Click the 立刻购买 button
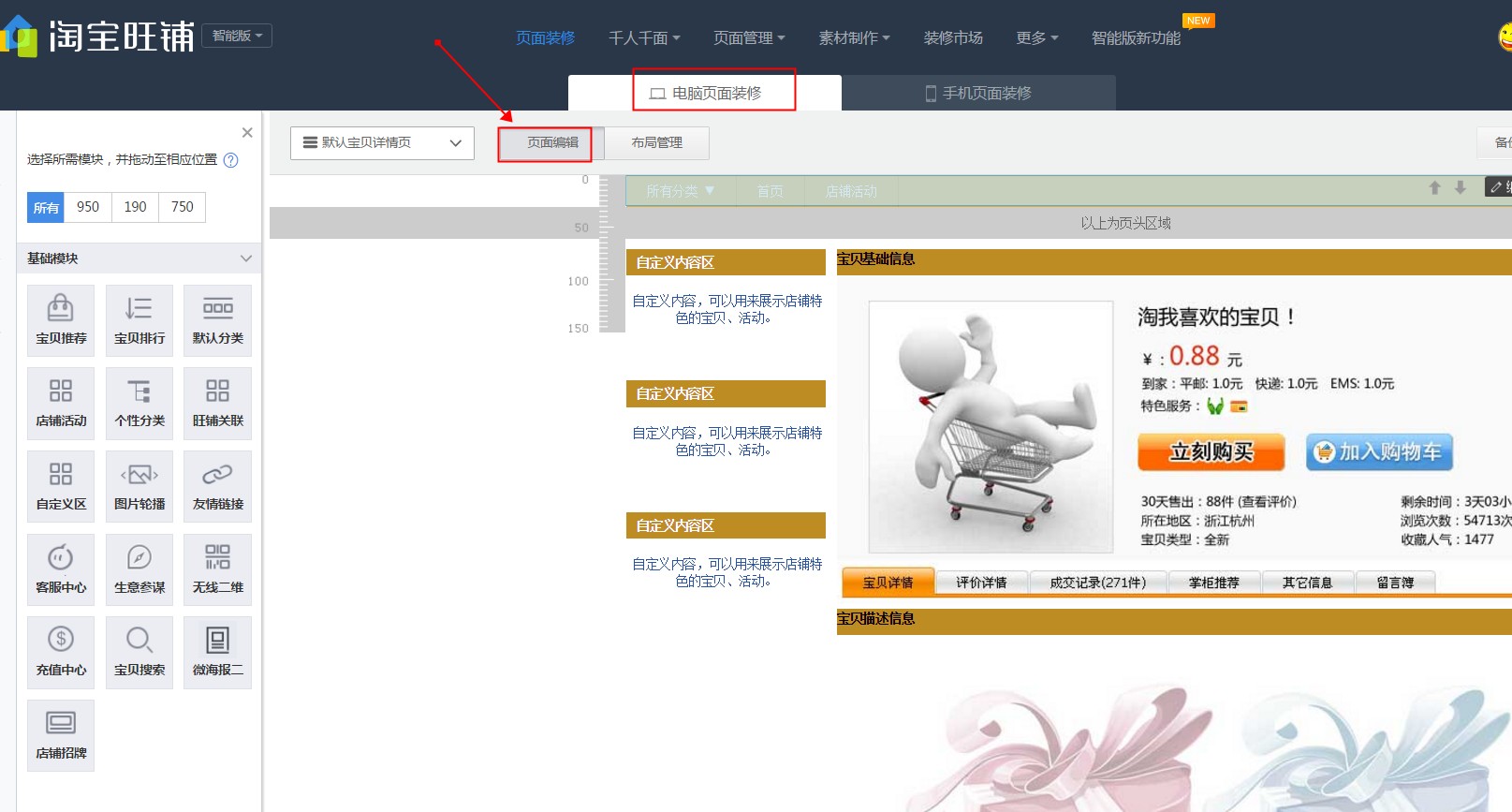Image resolution: width=1512 pixels, height=812 pixels. (x=1211, y=452)
